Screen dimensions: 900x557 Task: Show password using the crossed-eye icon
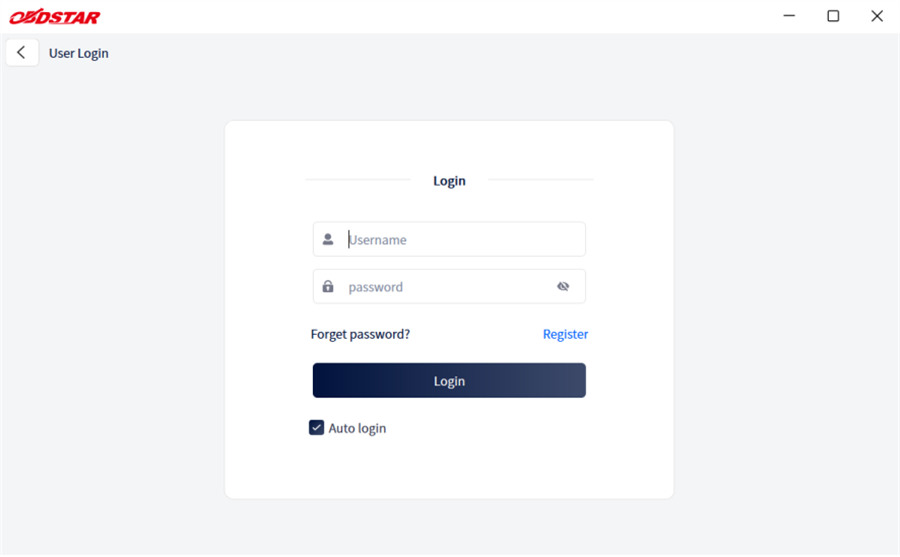563,287
